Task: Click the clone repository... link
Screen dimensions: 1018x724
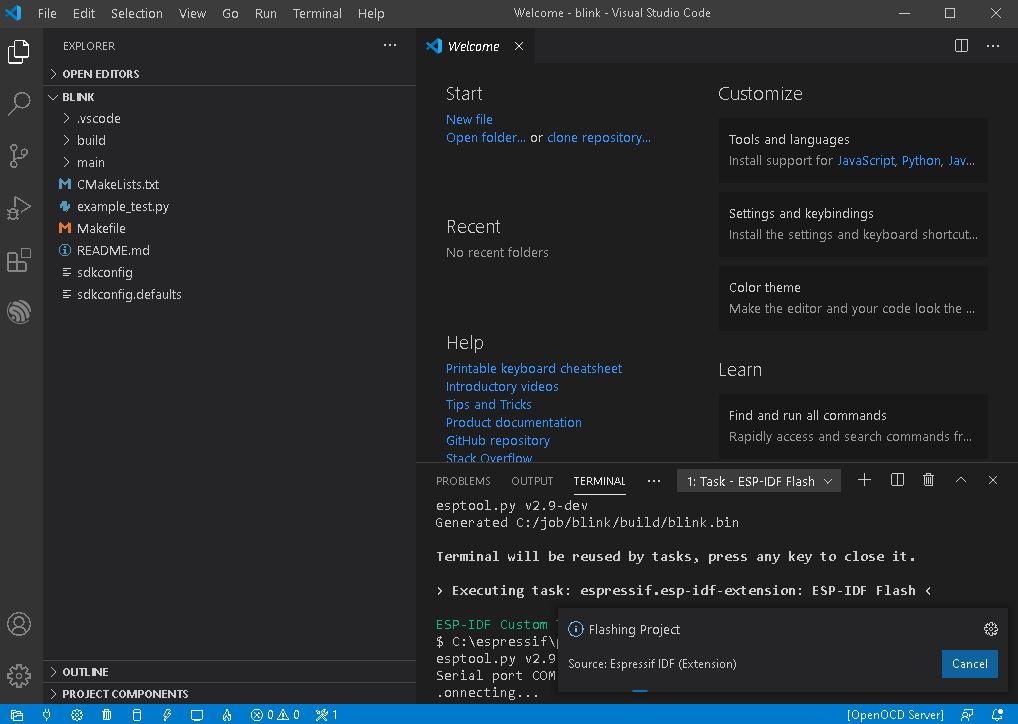Action: click(x=599, y=138)
